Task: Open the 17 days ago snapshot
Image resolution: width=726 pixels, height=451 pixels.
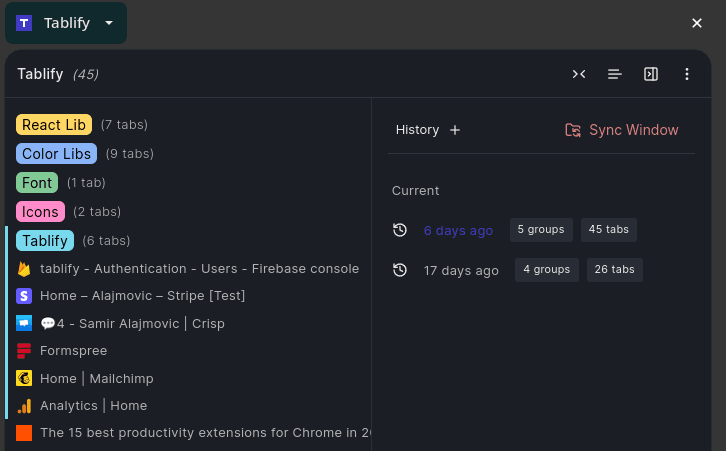Action: coord(461,270)
